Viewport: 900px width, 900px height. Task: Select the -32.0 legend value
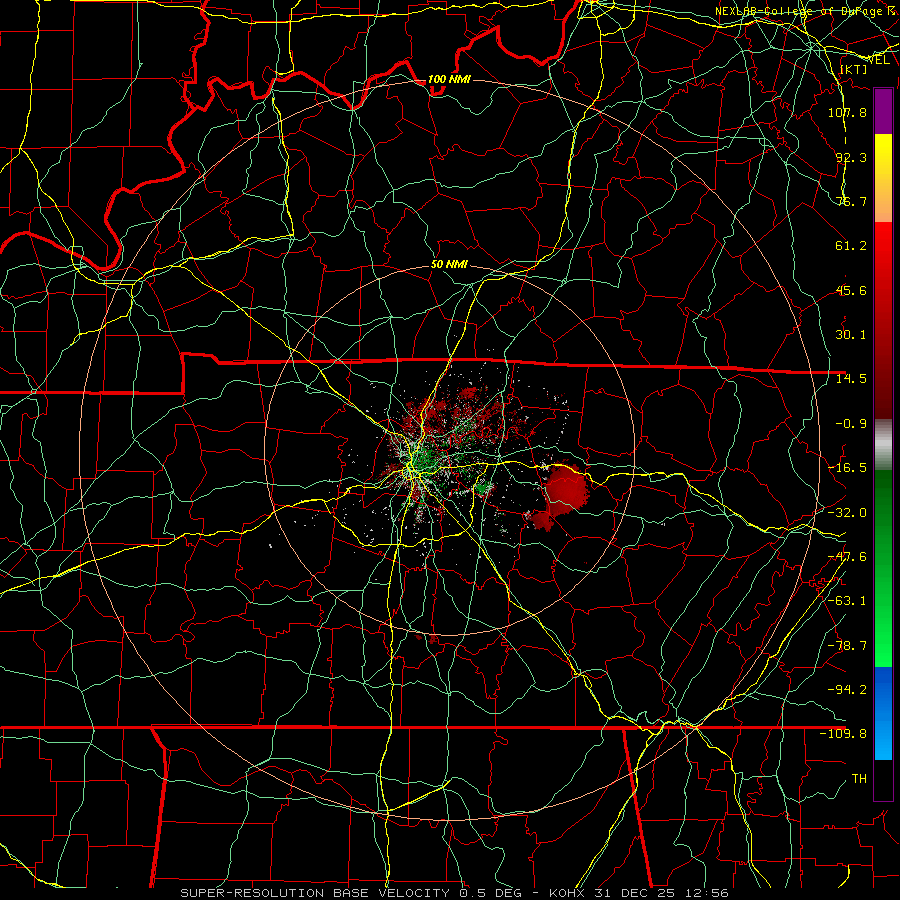point(847,513)
